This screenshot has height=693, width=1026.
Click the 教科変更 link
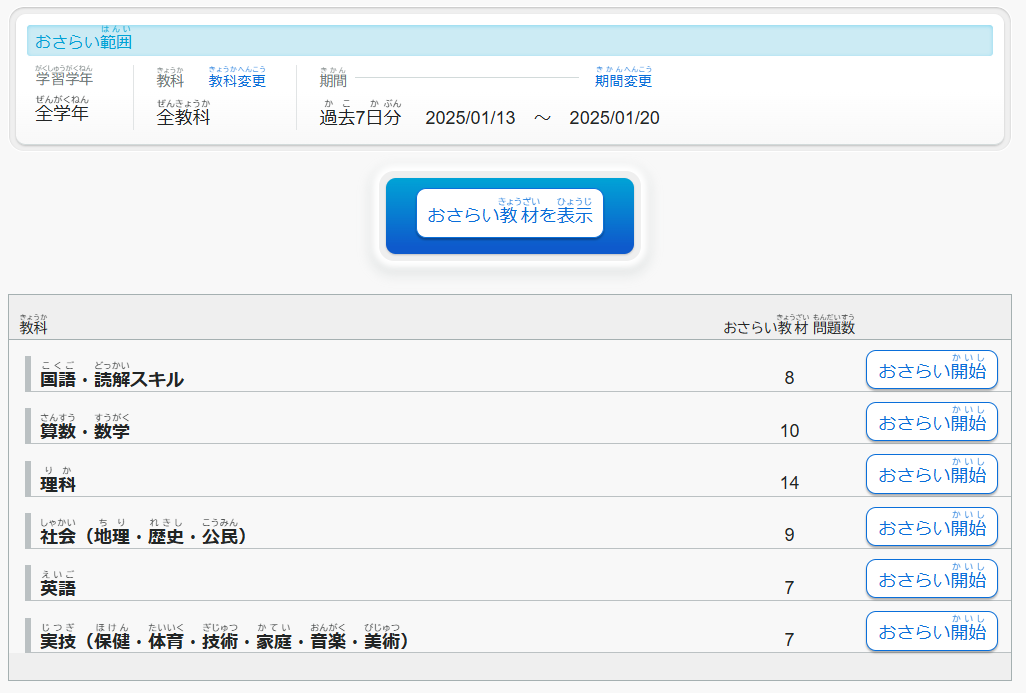(x=237, y=81)
